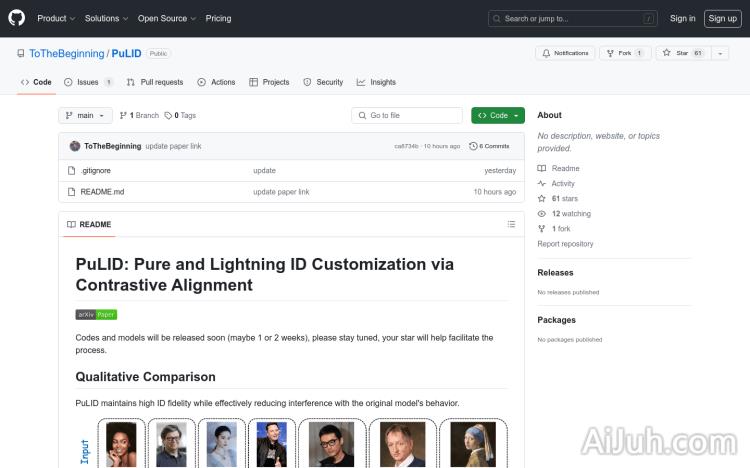Viewport: 750px width, 468px height.
Task: Click the Notifications bell button
Action: coord(565,53)
